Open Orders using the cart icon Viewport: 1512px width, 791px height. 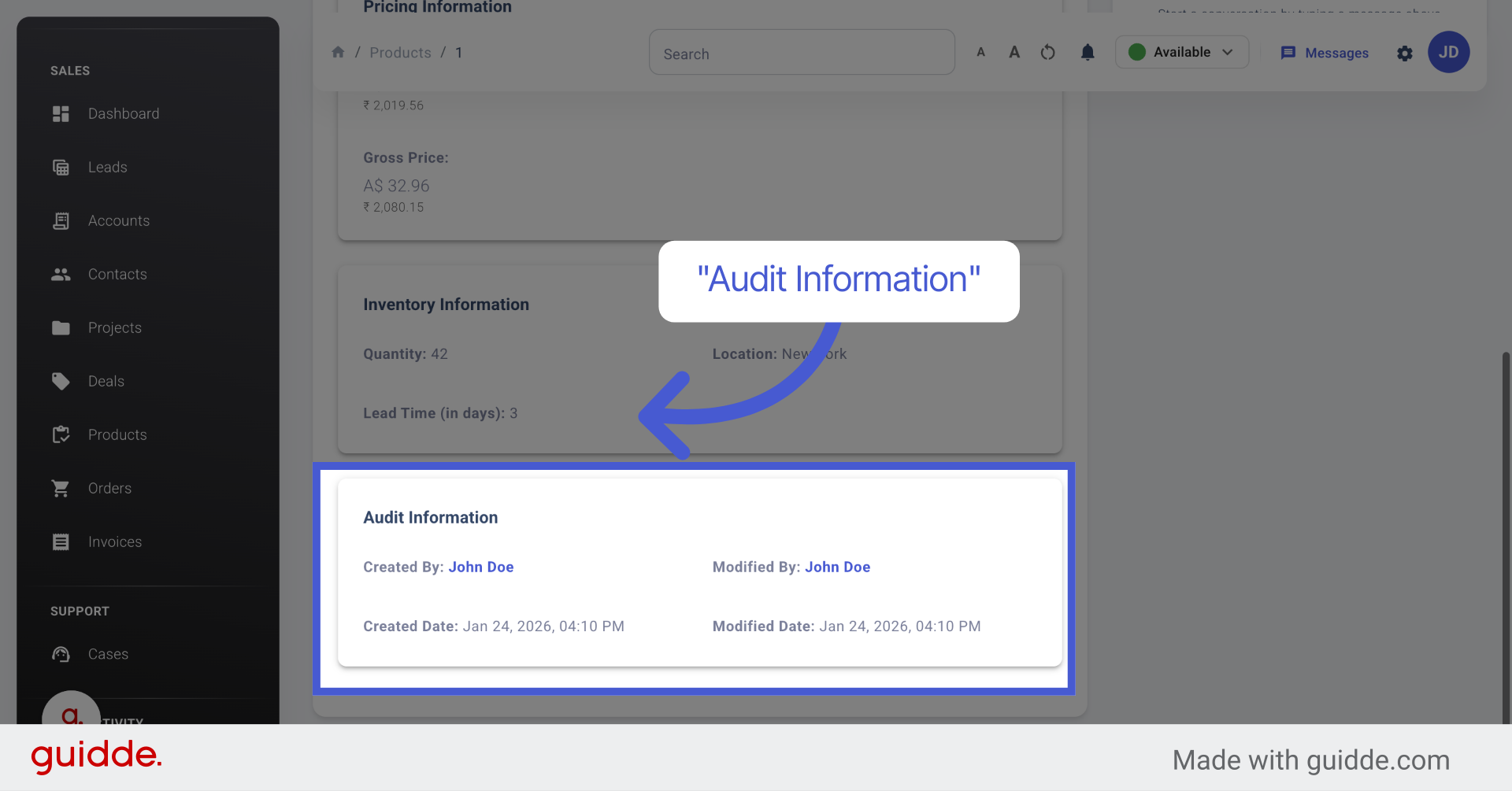point(61,488)
